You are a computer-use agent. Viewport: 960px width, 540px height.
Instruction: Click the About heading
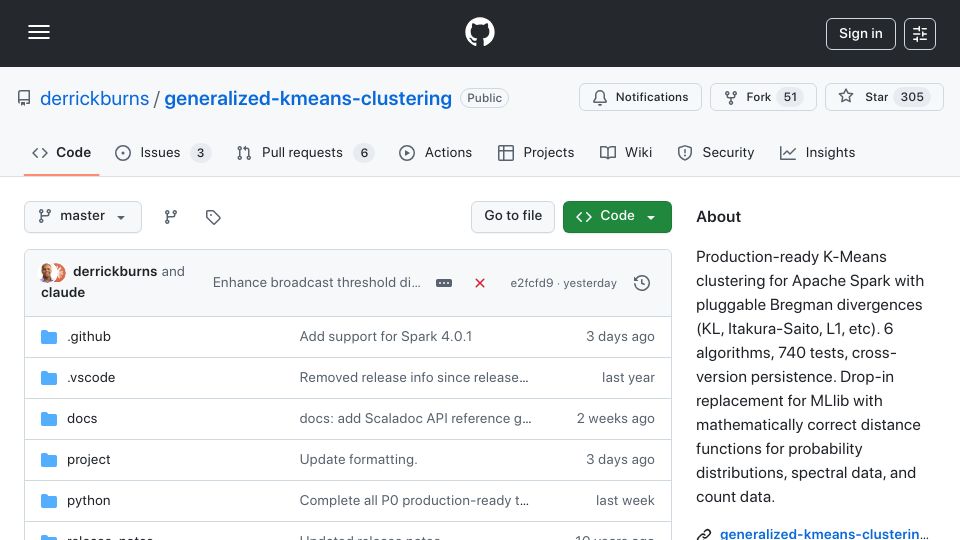point(718,217)
